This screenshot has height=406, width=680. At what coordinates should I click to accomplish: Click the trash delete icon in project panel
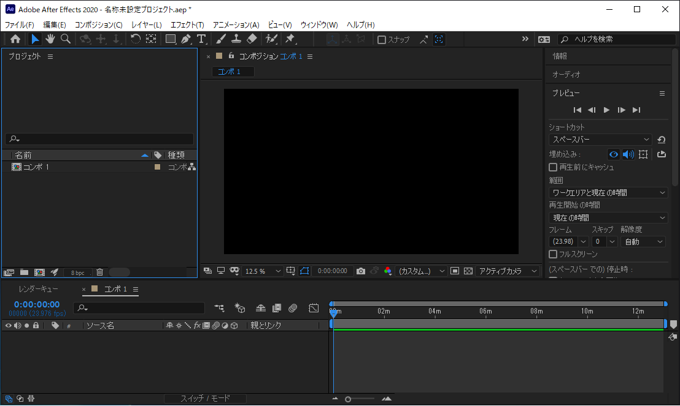(x=100, y=272)
